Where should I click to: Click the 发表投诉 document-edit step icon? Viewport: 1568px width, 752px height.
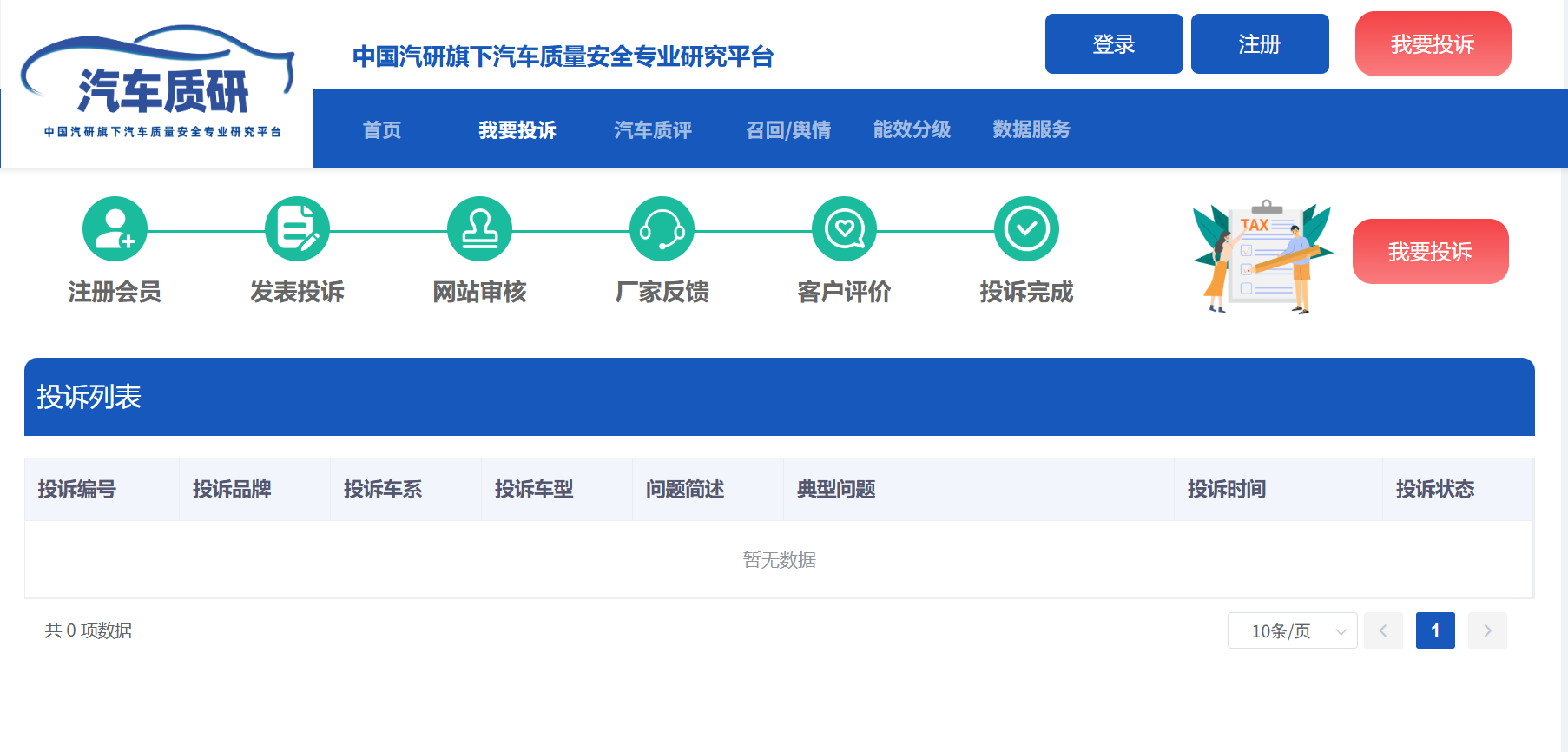297,229
